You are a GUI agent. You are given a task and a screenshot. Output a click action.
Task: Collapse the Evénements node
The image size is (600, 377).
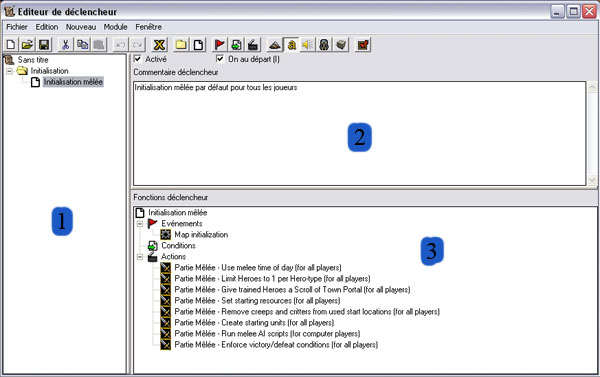click(x=140, y=224)
